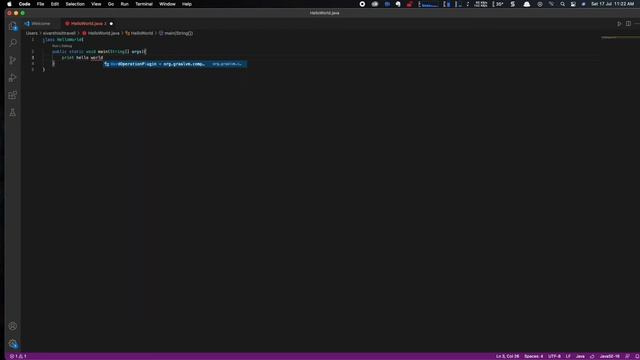Change file encoding UTF-8
The width and height of the screenshot is (640, 360).
pyautogui.click(x=554, y=356)
